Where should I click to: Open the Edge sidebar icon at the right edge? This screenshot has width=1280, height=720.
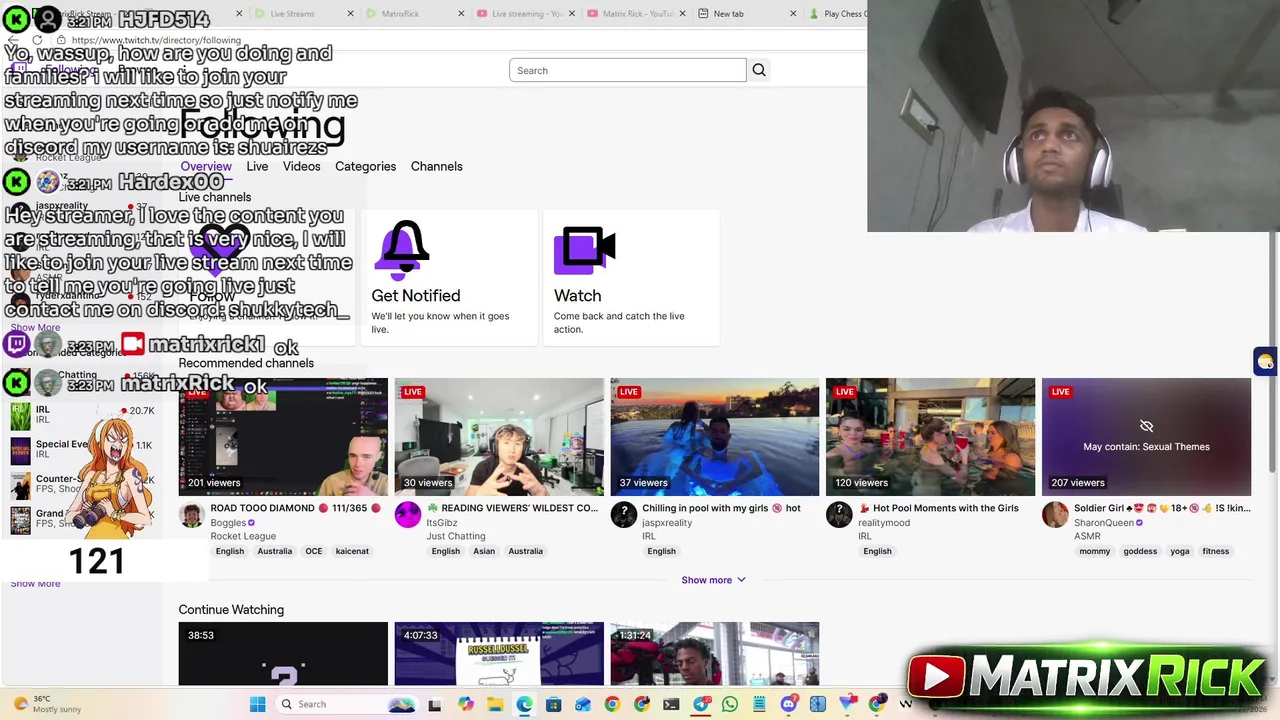point(1265,361)
